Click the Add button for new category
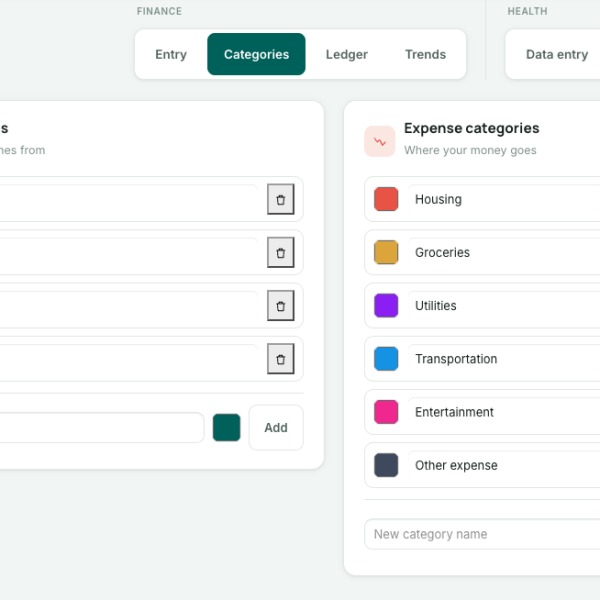 [x=276, y=427]
